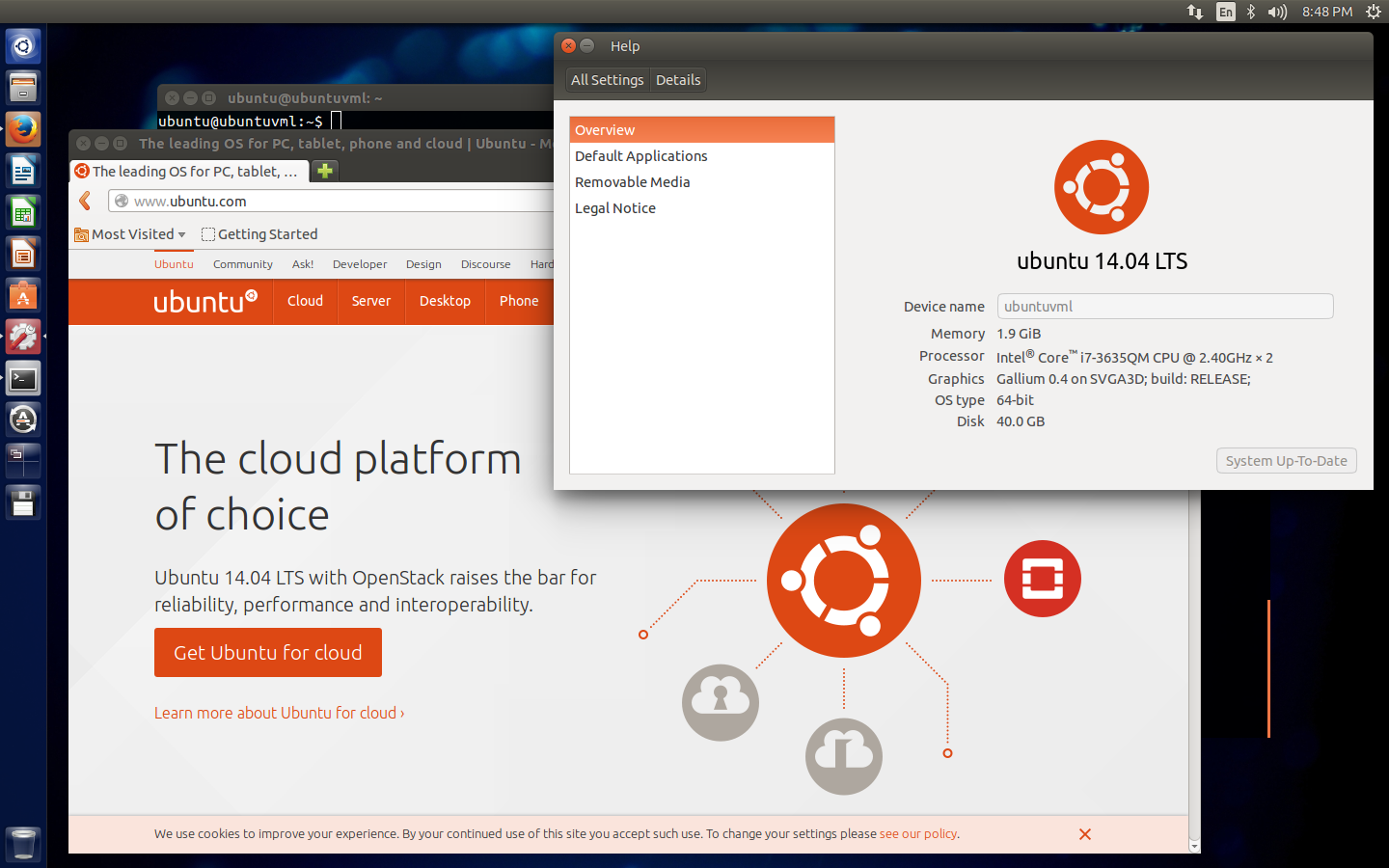Open the Community link in the site top bar
The width and height of the screenshot is (1389, 868).
[243, 264]
